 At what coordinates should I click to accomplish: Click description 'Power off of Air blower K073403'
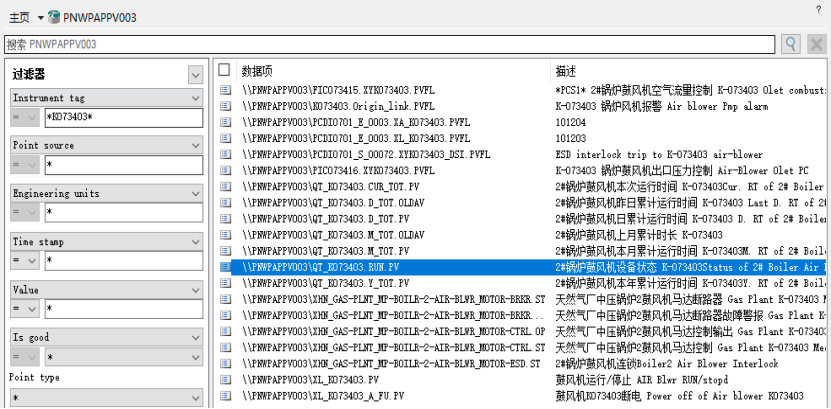(725, 396)
